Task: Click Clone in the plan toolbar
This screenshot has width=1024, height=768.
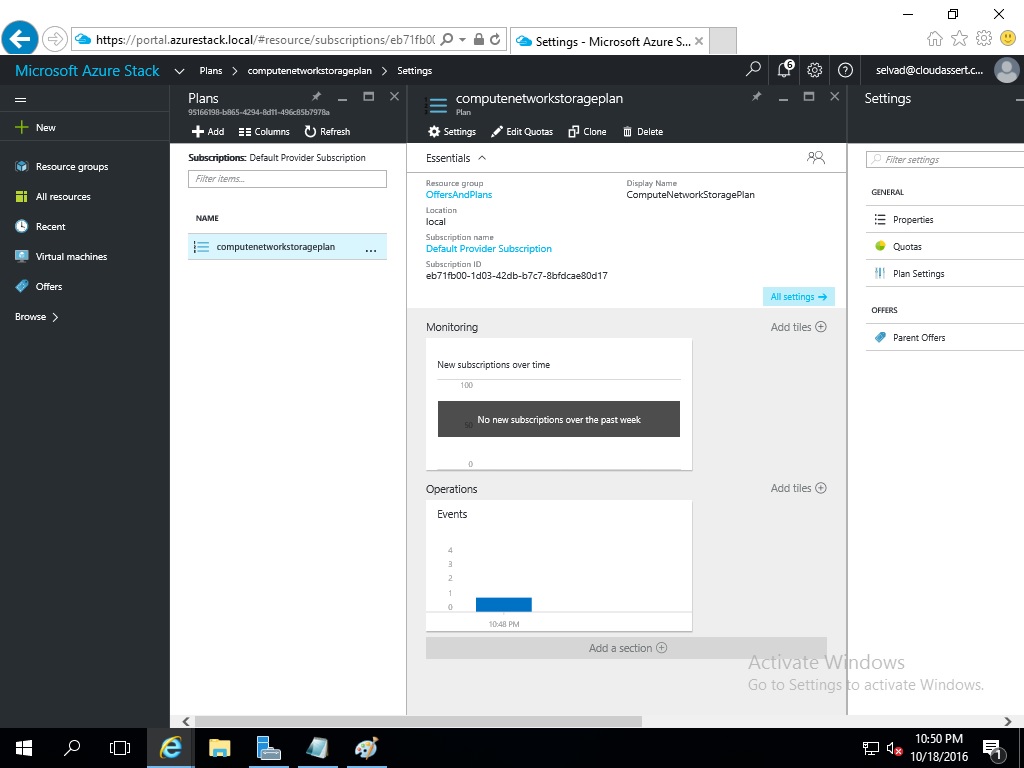Action: click(x=587, y=131)
